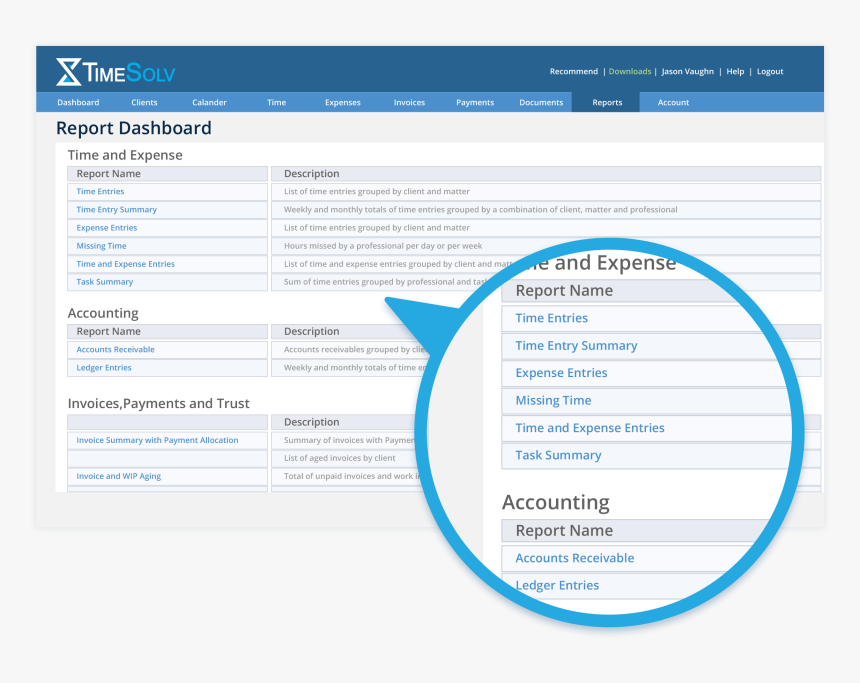The width and height of the screenshot is (860, 683).
Task: Open Invoice Summary with Payment Allocation report
Action: 157,440
